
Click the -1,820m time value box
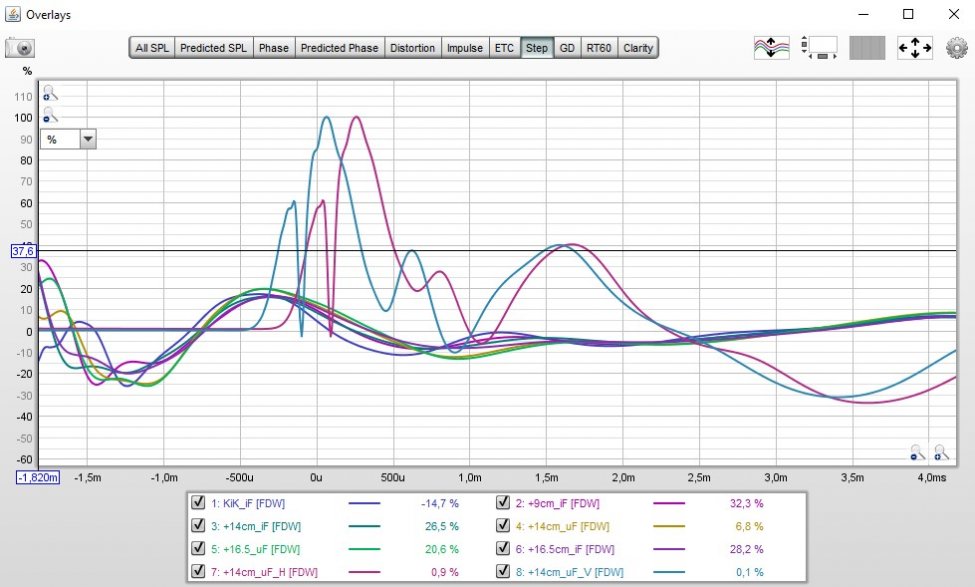click(38, 478)
